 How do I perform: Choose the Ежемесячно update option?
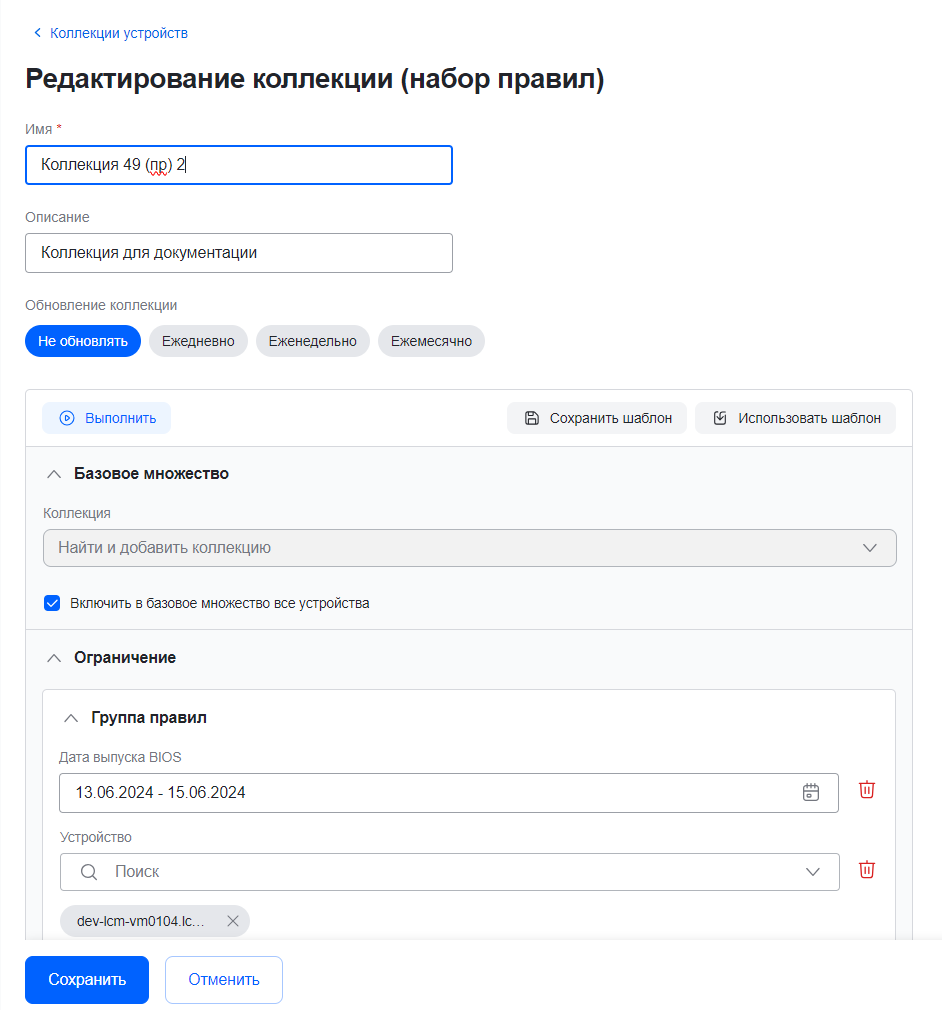pyautogui.click(x=431, y=341)
